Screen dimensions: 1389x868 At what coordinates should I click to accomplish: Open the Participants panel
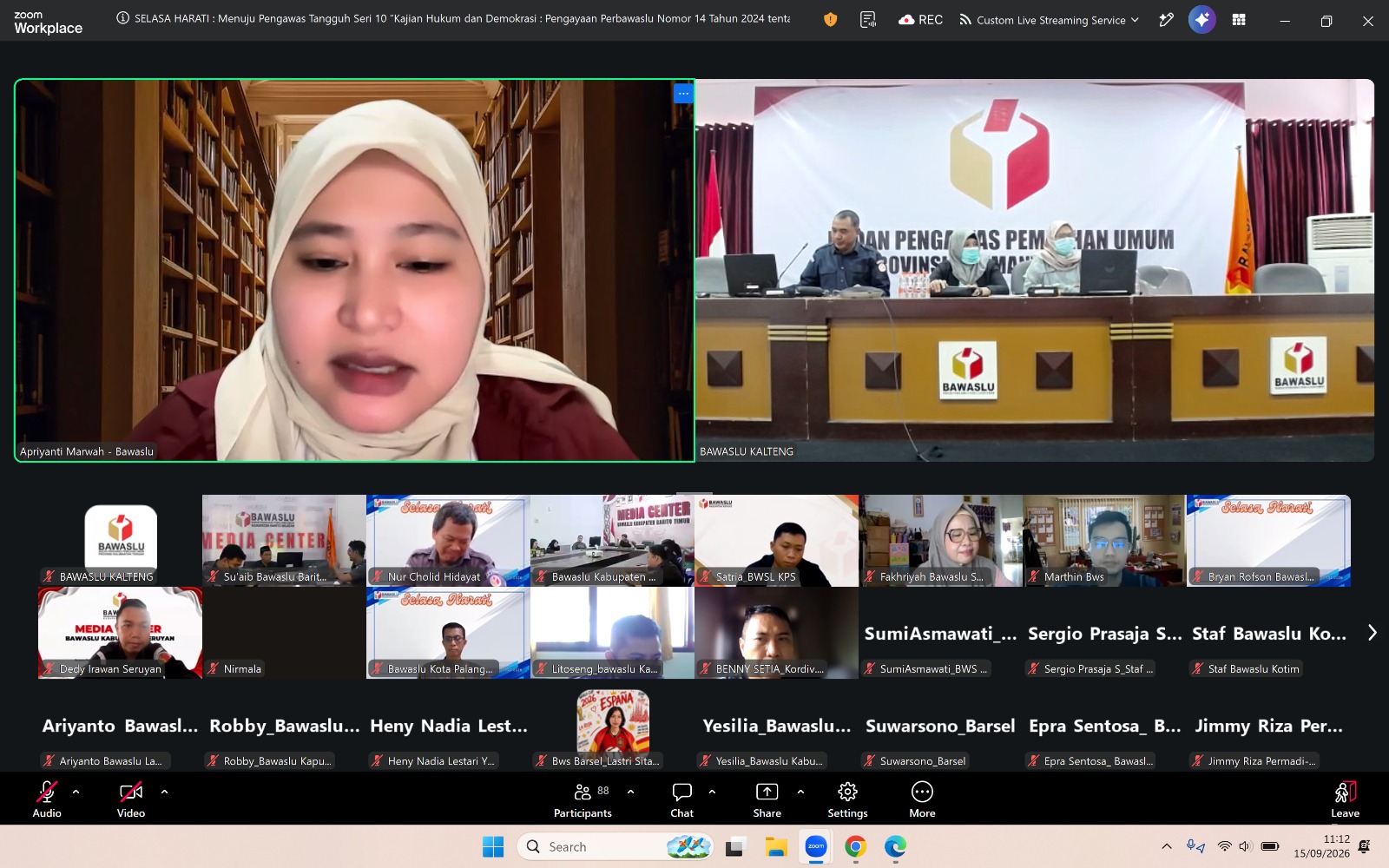click(x=583, y=799)
